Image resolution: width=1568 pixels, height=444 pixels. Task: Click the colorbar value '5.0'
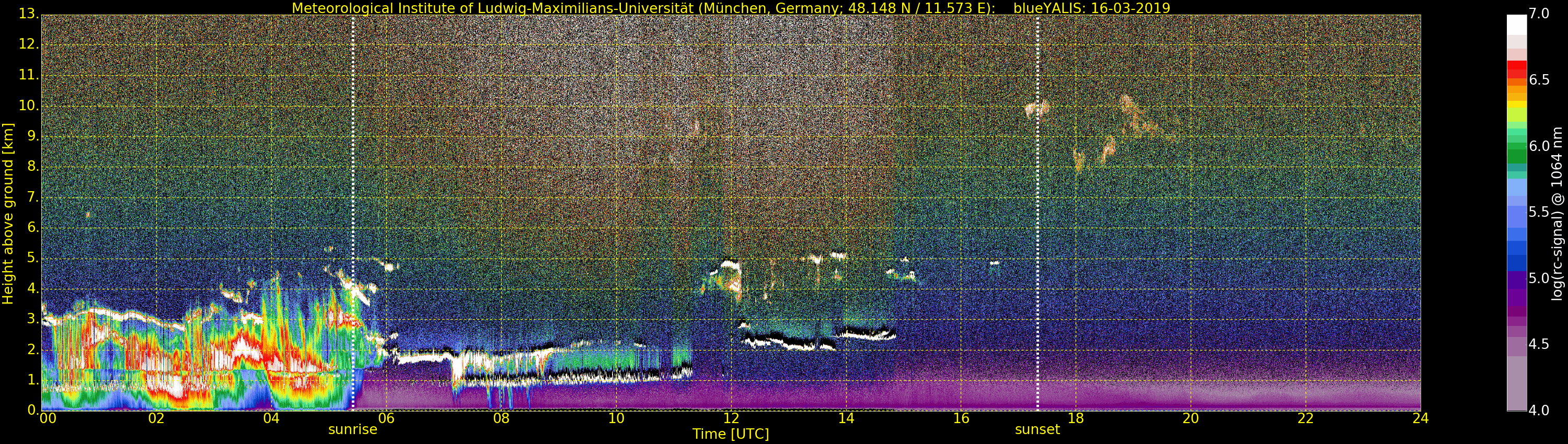pyautogui.click(x=1539, y=278)
